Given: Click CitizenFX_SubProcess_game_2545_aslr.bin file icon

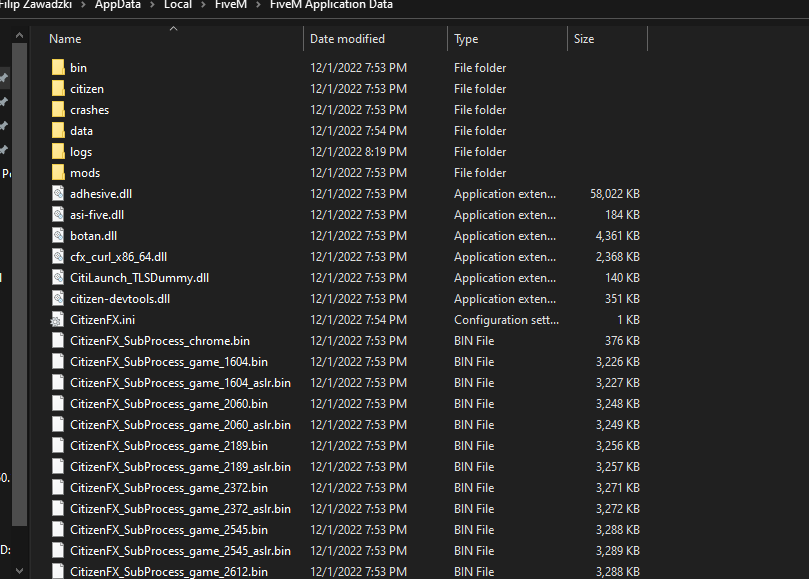Looking at the screenshot, I should (58, 551).
